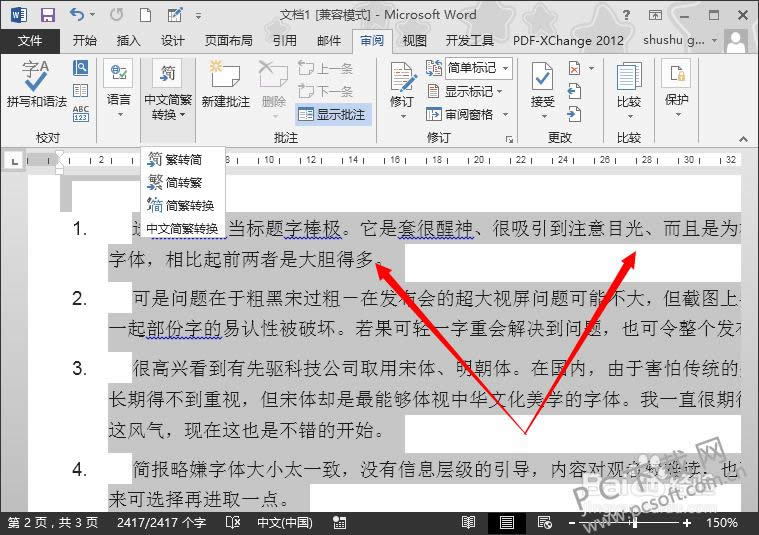
Task: Select Traditional to Simplified (繁转简) option
Action: pos(181,160)
